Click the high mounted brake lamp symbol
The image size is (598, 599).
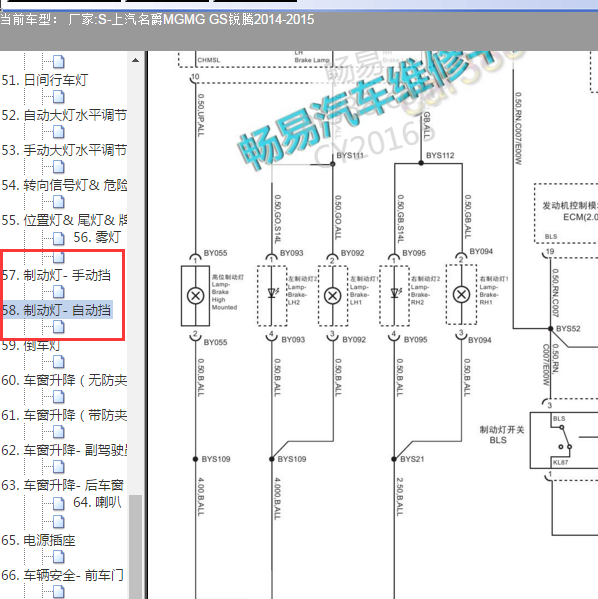tap(195, 296)
